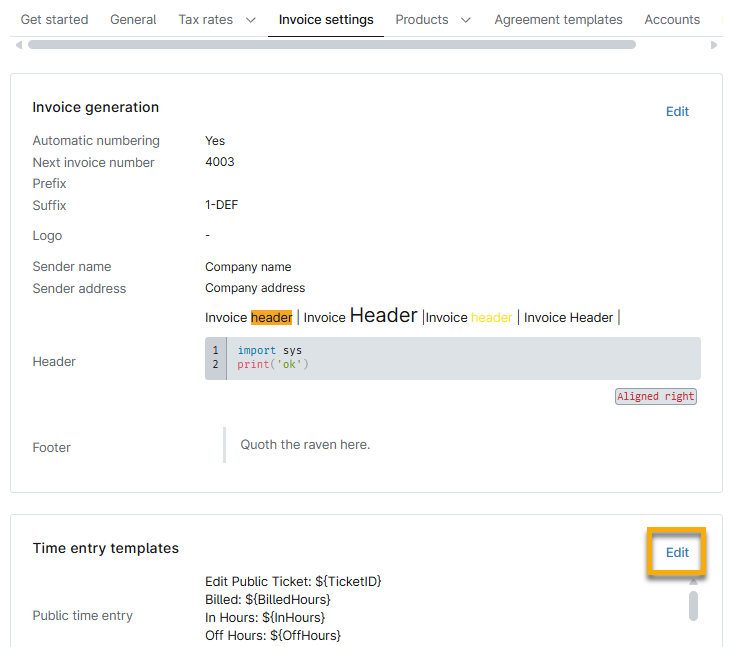Click the suffix value 1-DEF
The width and height of the screenshot is (731, 647).
221,205
